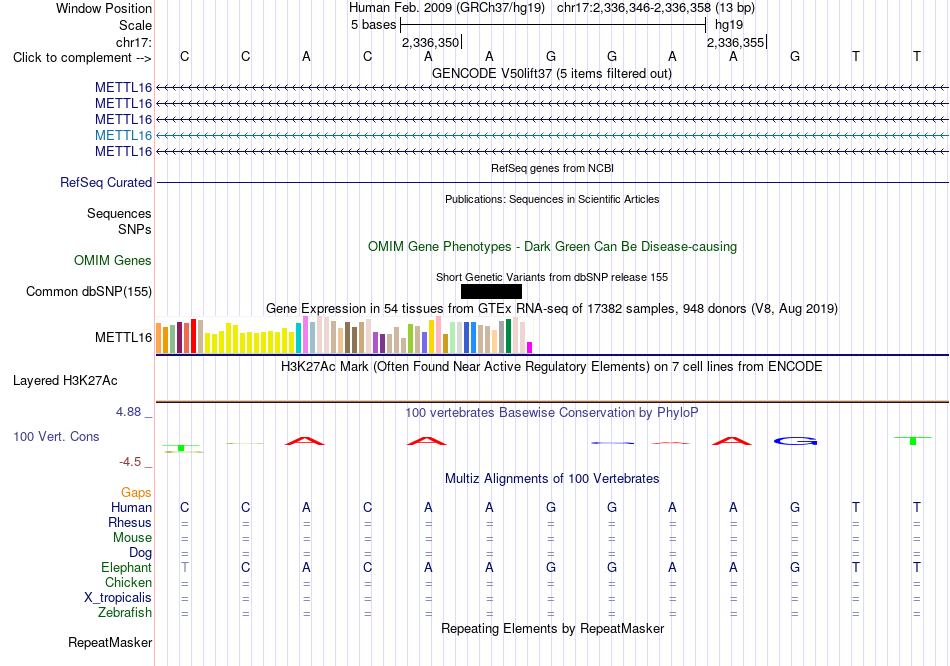Select the black dbSNP variant block
Image resolution: width=950 pixels, height=666 pixels.
pos(491,291)
